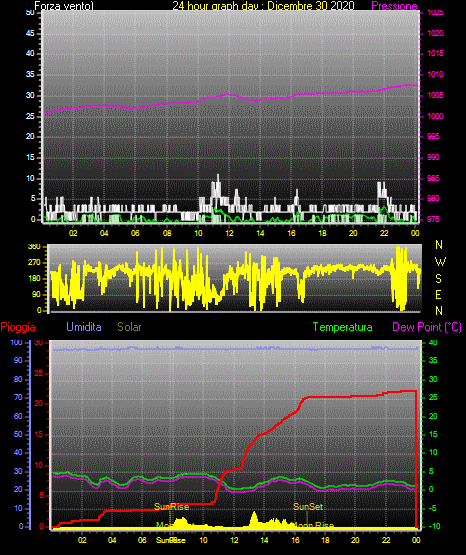This screenshot has height=555, width=466.
Task: Click hour 04 below the rain graph
Action: 112,540
